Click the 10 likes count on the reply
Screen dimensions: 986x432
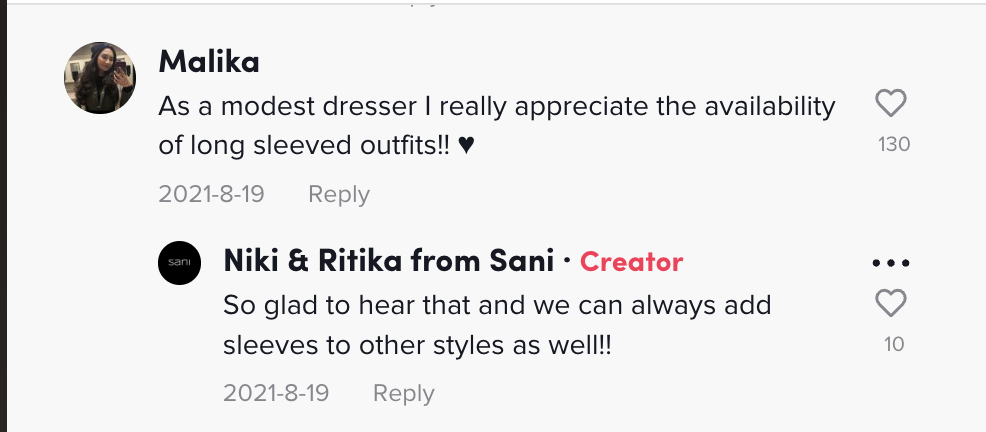pyautogui.click(x=894, y=344)
